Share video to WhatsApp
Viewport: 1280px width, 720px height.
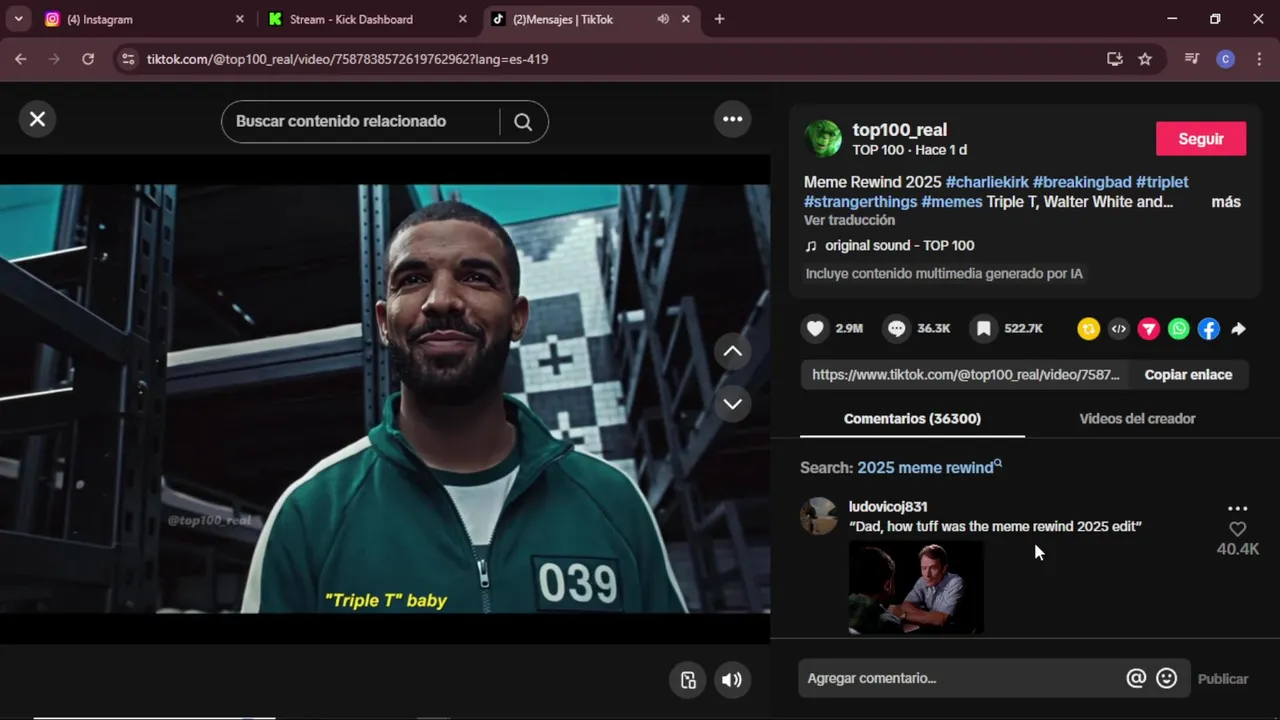[1179, 329]
